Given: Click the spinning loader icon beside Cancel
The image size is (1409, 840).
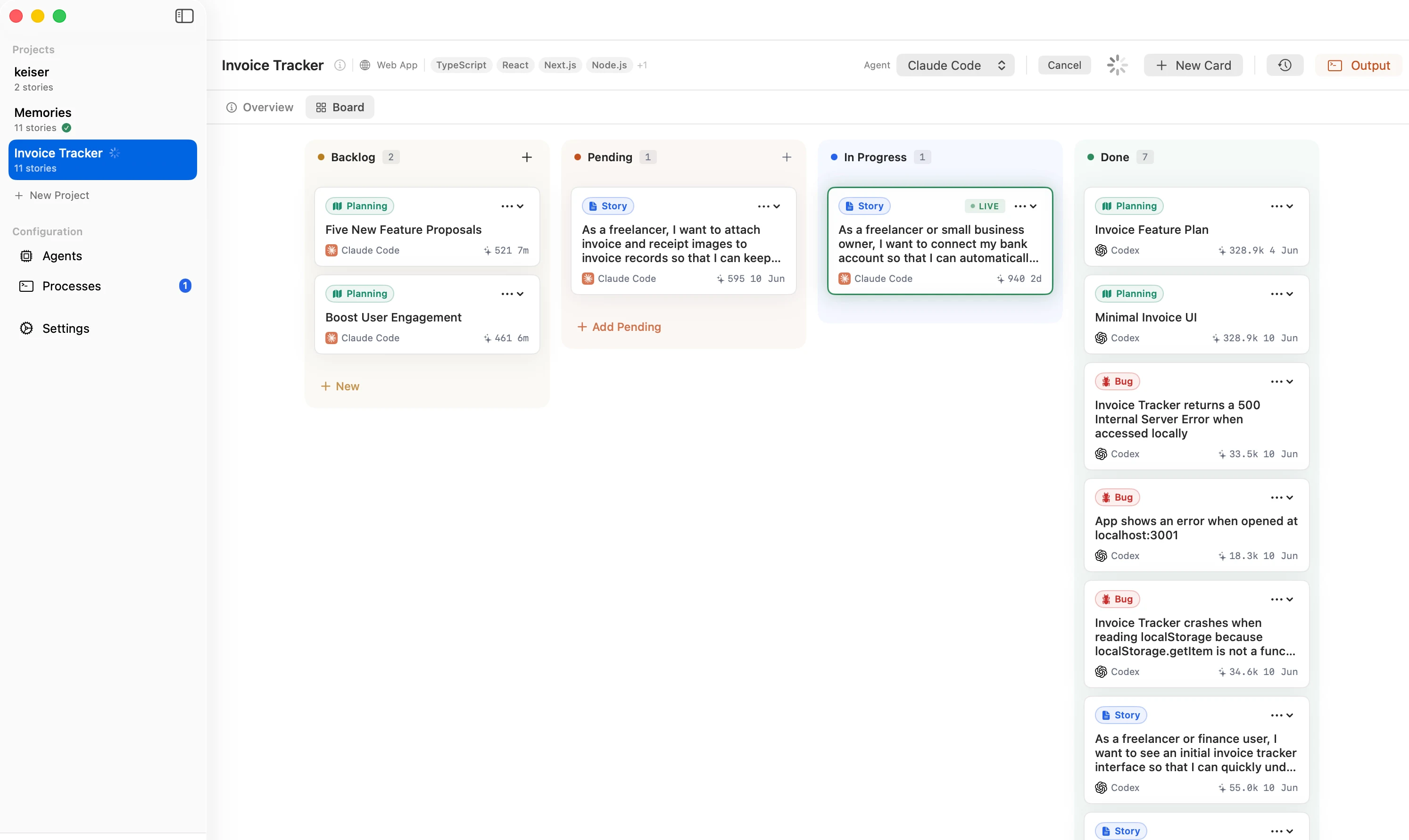Looking at the screenshot, I should click(1117, 65).
